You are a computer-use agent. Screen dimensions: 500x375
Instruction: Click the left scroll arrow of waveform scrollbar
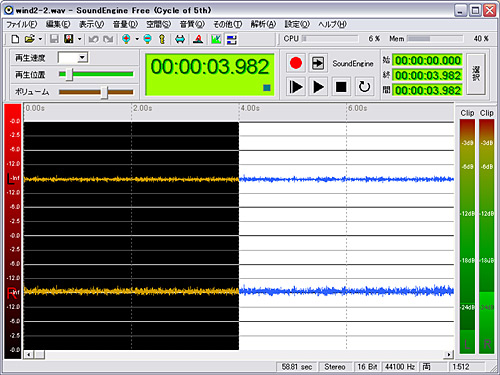tap(29, 354)
